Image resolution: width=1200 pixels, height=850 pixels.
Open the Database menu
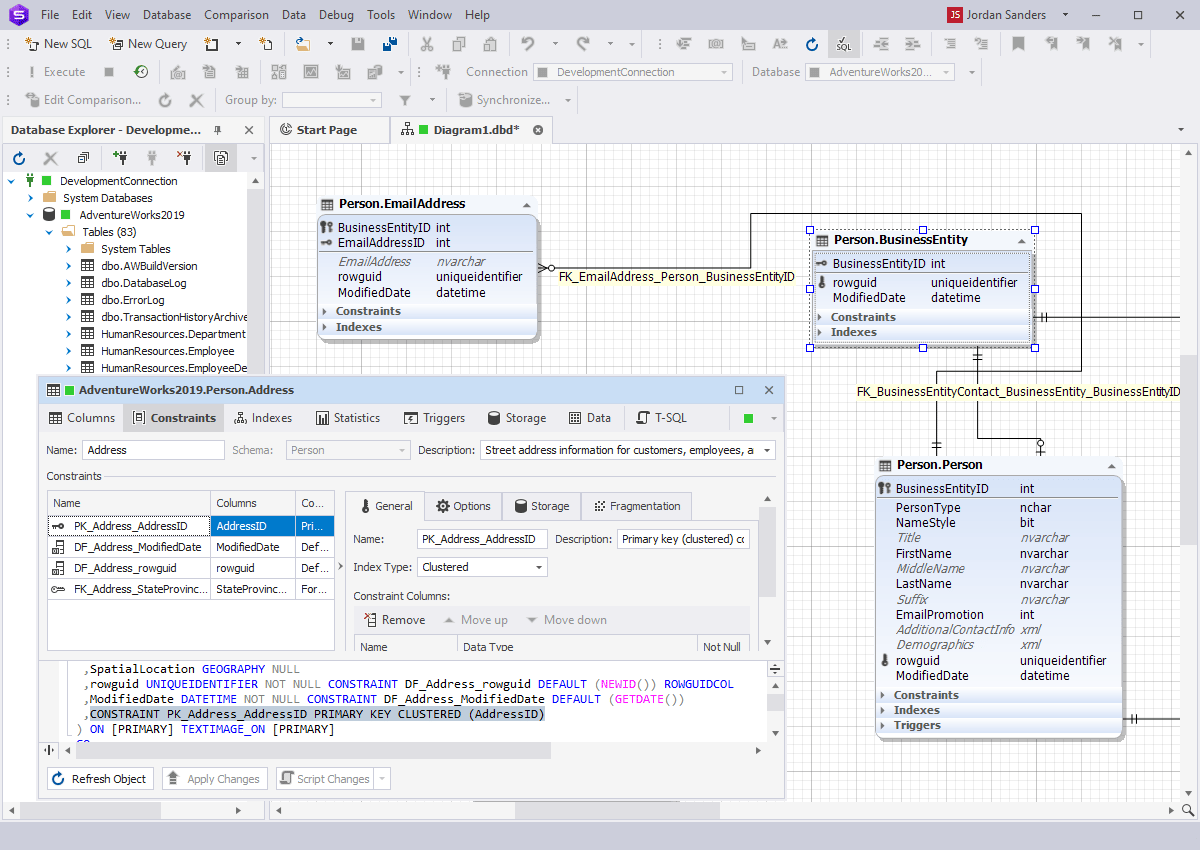[x=167, y=15]
